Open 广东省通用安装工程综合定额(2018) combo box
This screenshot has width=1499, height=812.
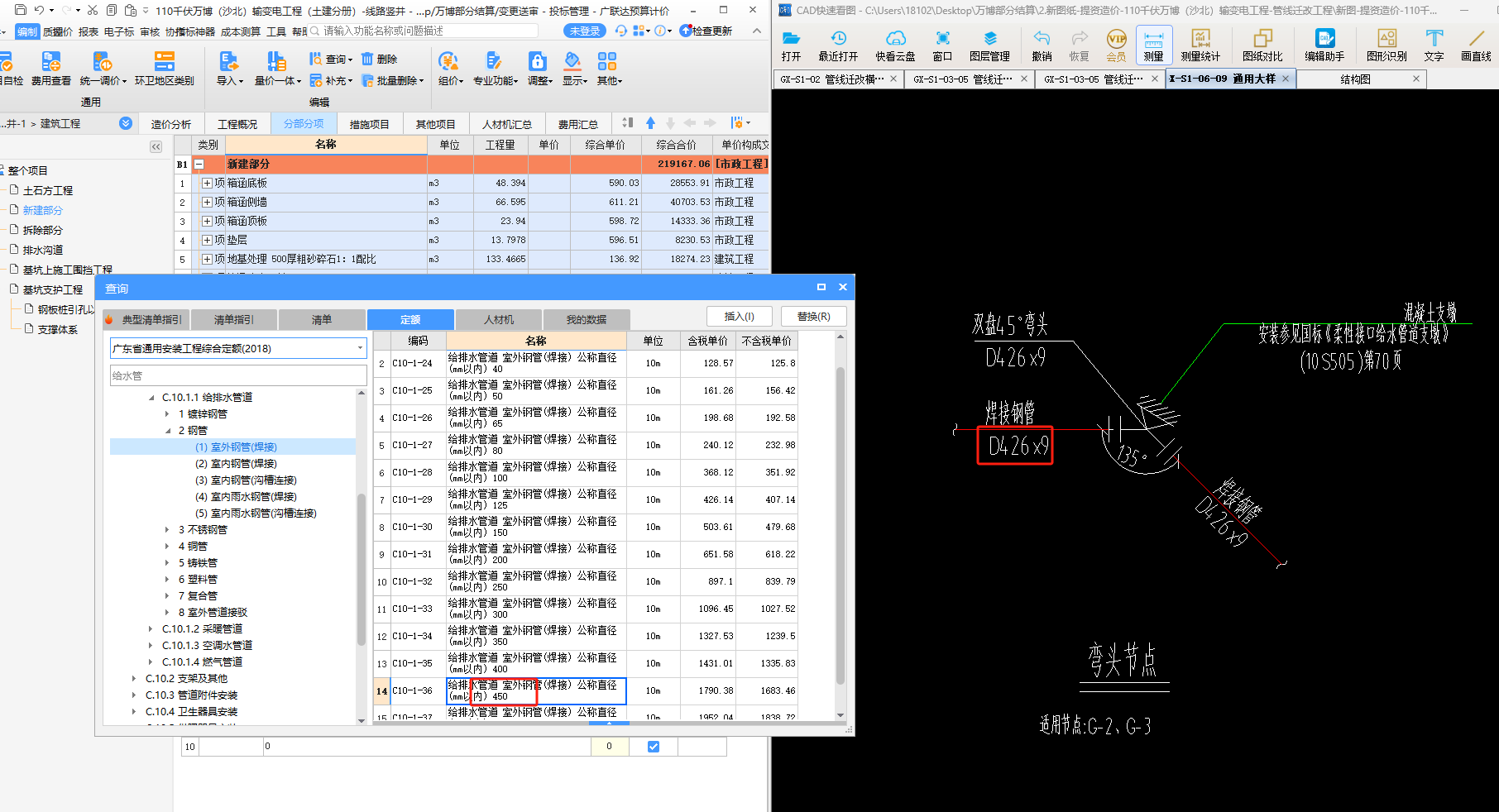pos(238,348)
